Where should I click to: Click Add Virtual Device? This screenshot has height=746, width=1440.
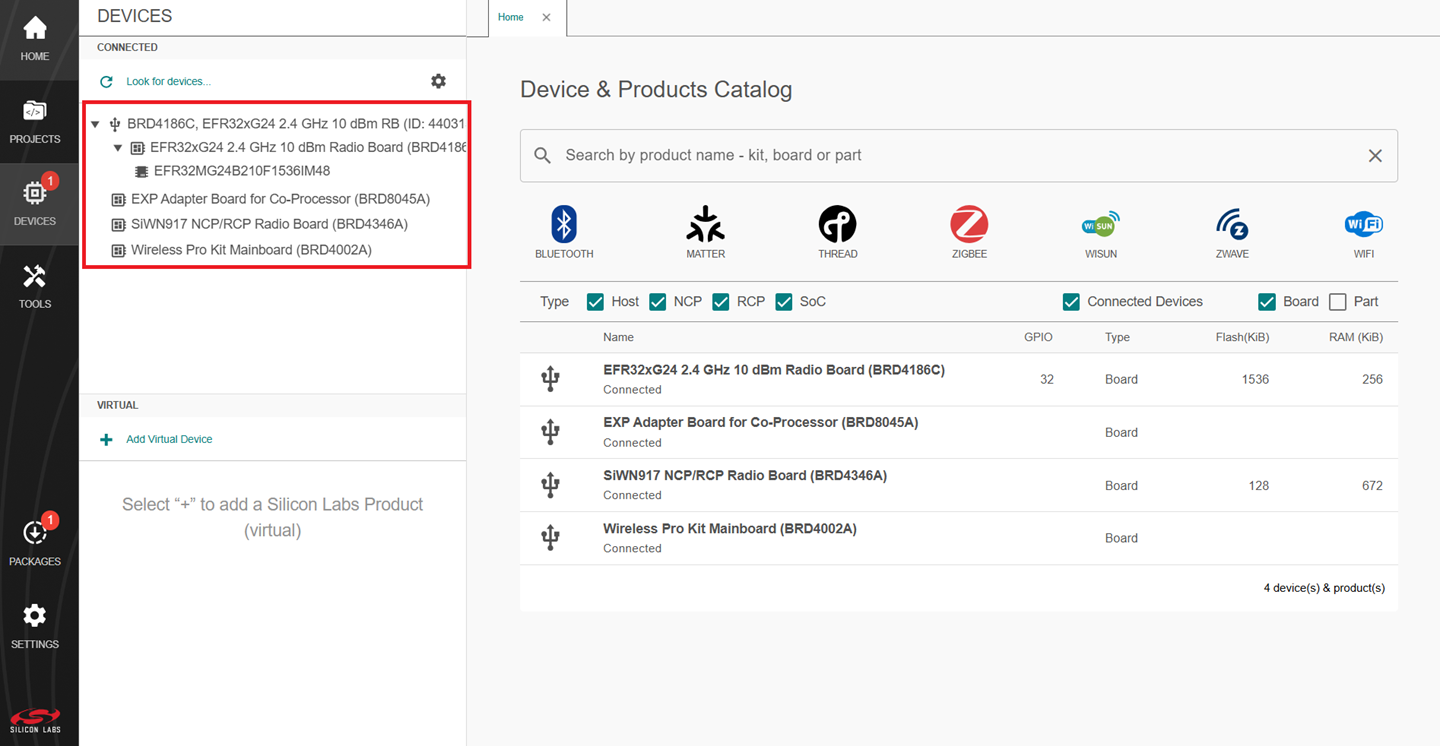point(168,439)
